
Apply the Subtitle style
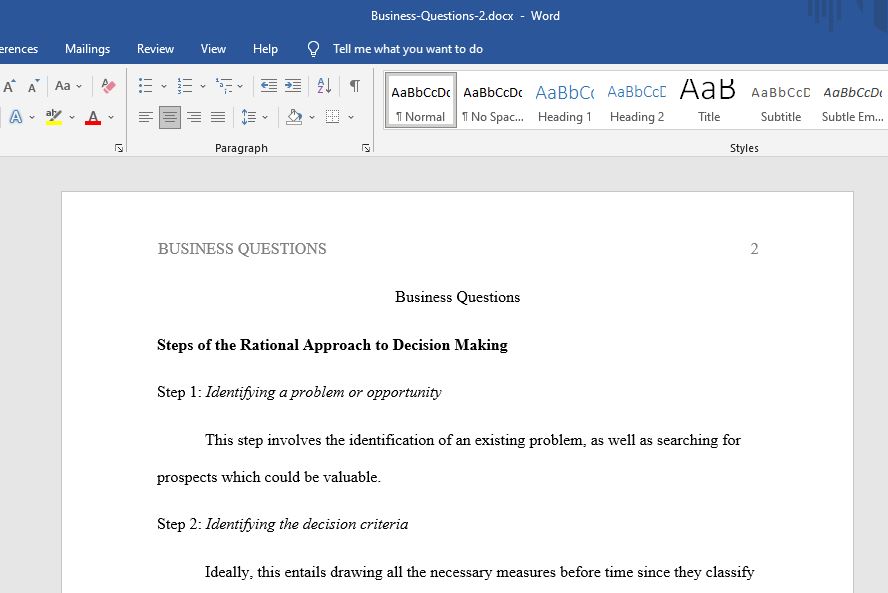coord(780,101)
